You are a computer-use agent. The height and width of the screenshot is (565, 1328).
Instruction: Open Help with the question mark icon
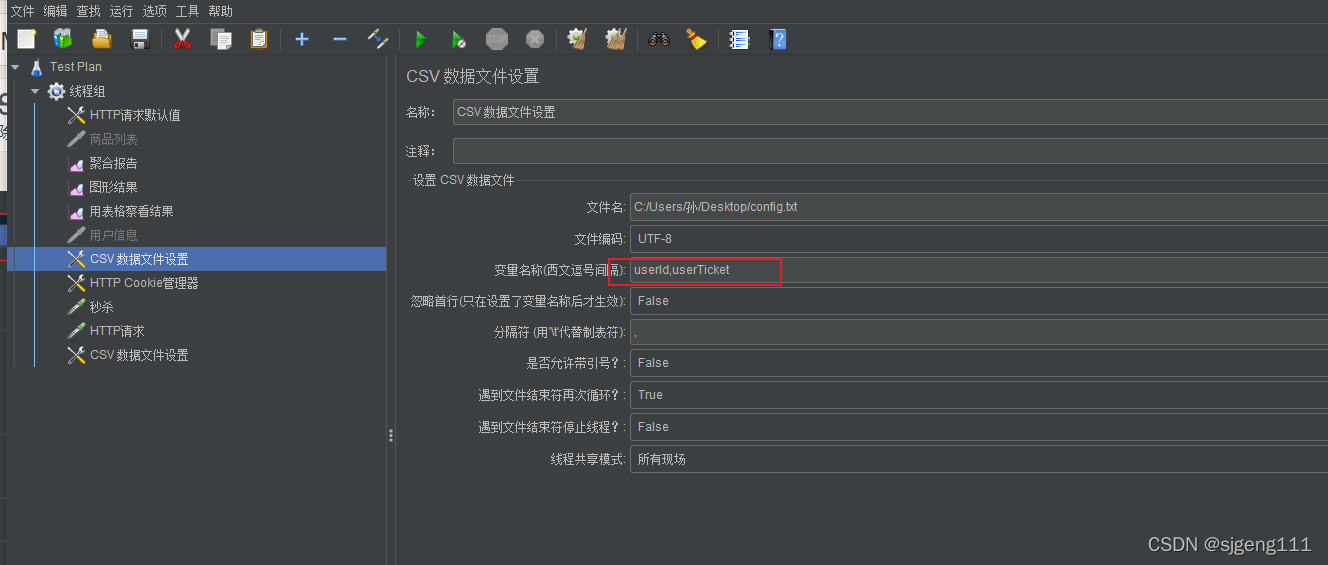[777, 39]
